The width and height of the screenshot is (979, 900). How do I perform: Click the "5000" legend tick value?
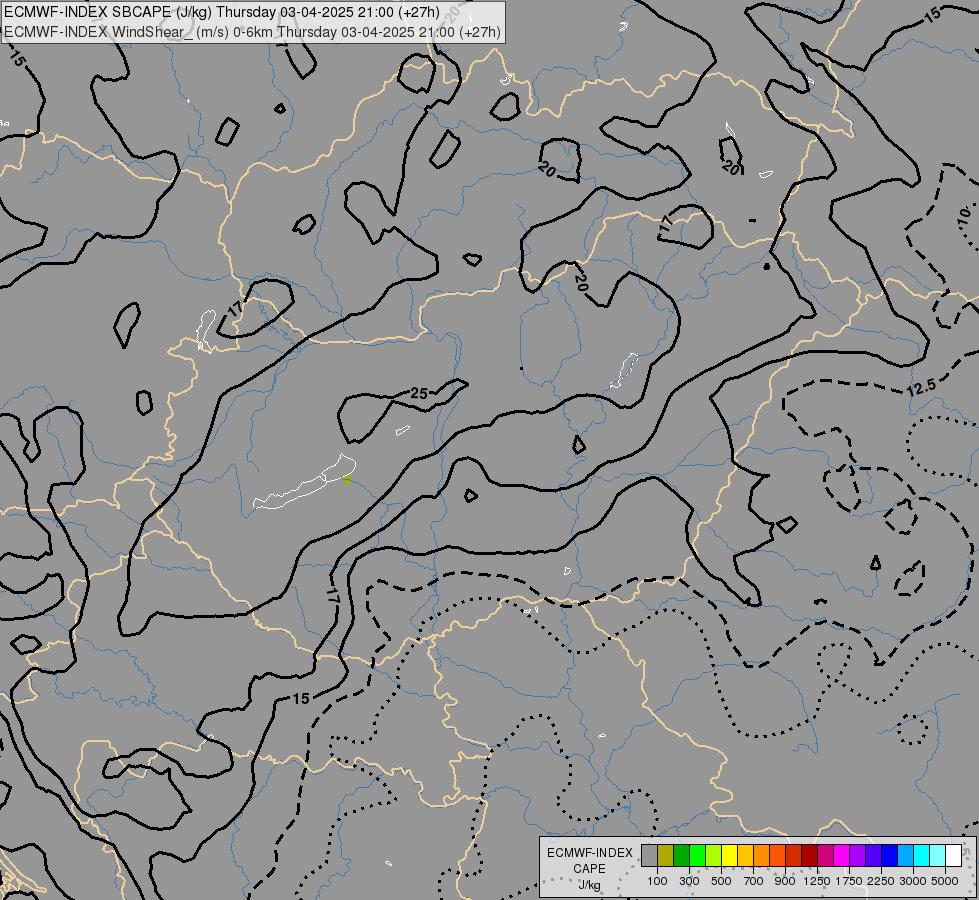945,881
